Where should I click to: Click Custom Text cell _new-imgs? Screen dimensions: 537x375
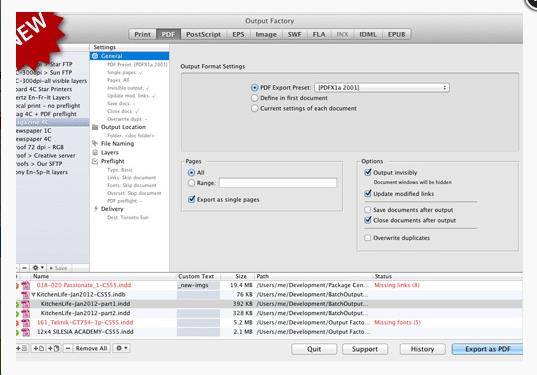coord(198,285)
